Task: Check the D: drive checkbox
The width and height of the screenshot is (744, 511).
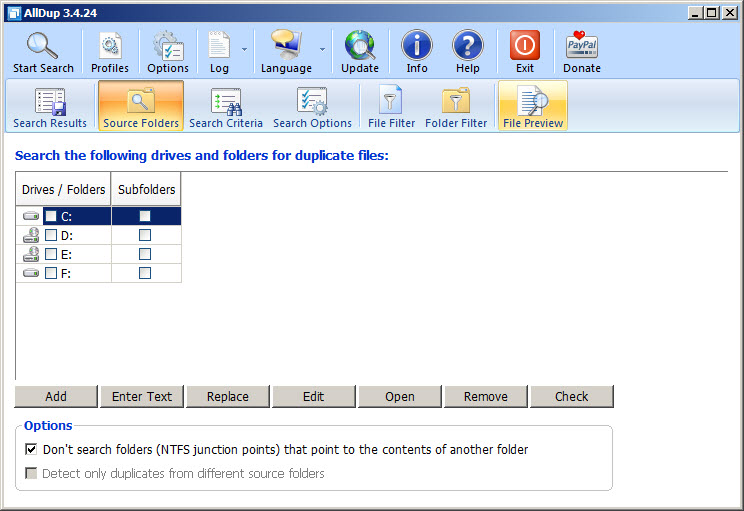Action: [x=51, y=235]
